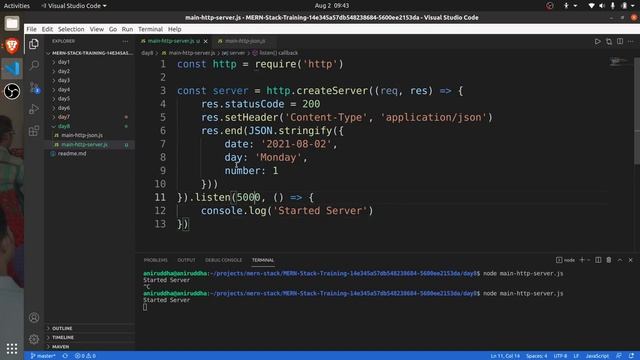The width and height of the screenshot is (640, 360).
Task: Open the View menu
Action: tap(97, 29)
